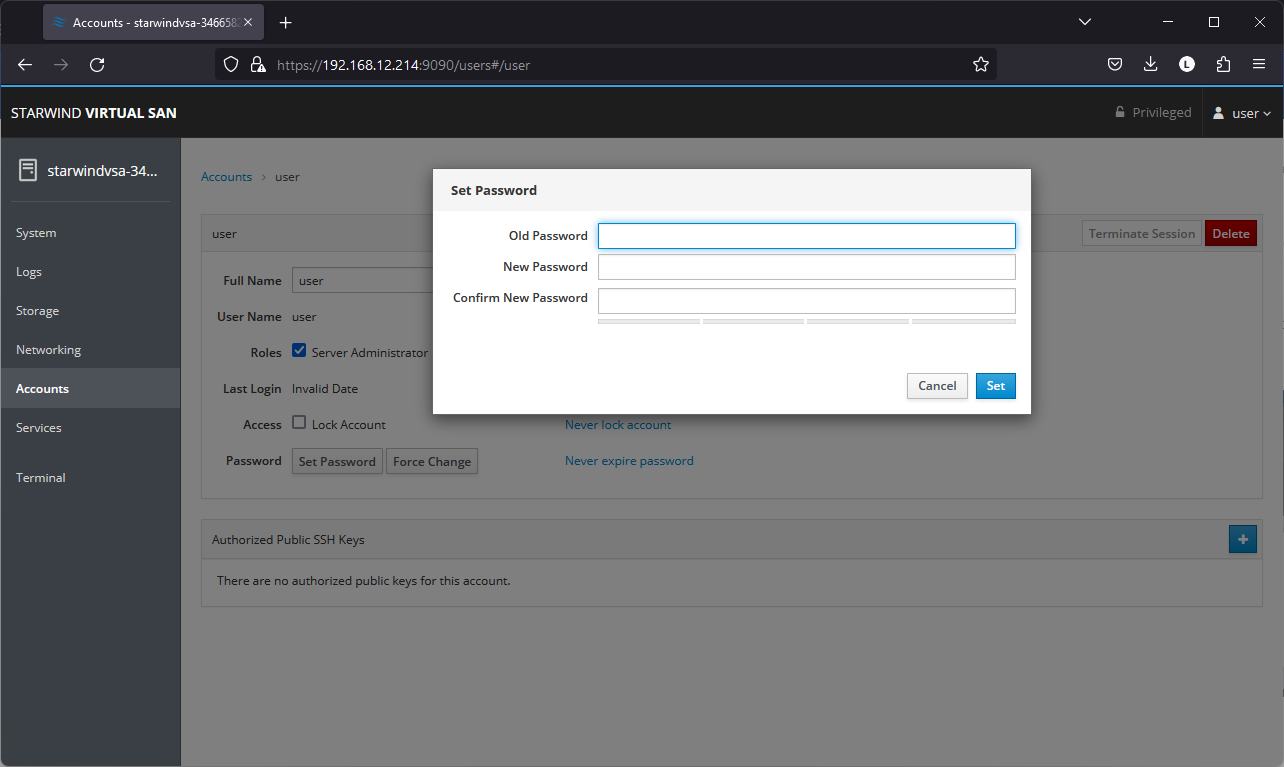Screen dimensions: 1284x767
Task: Click the starwindvsa host server icon
Action: pos(28,170)
